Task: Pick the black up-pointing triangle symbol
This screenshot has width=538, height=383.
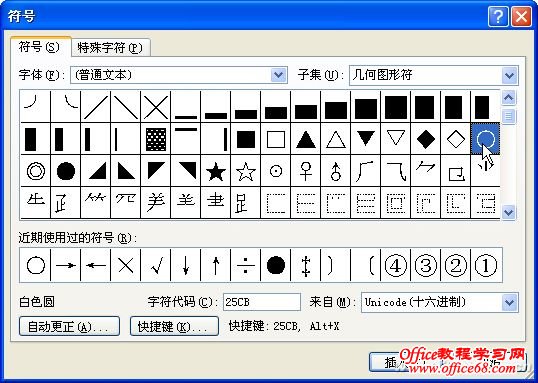Action: coord(306,139)
